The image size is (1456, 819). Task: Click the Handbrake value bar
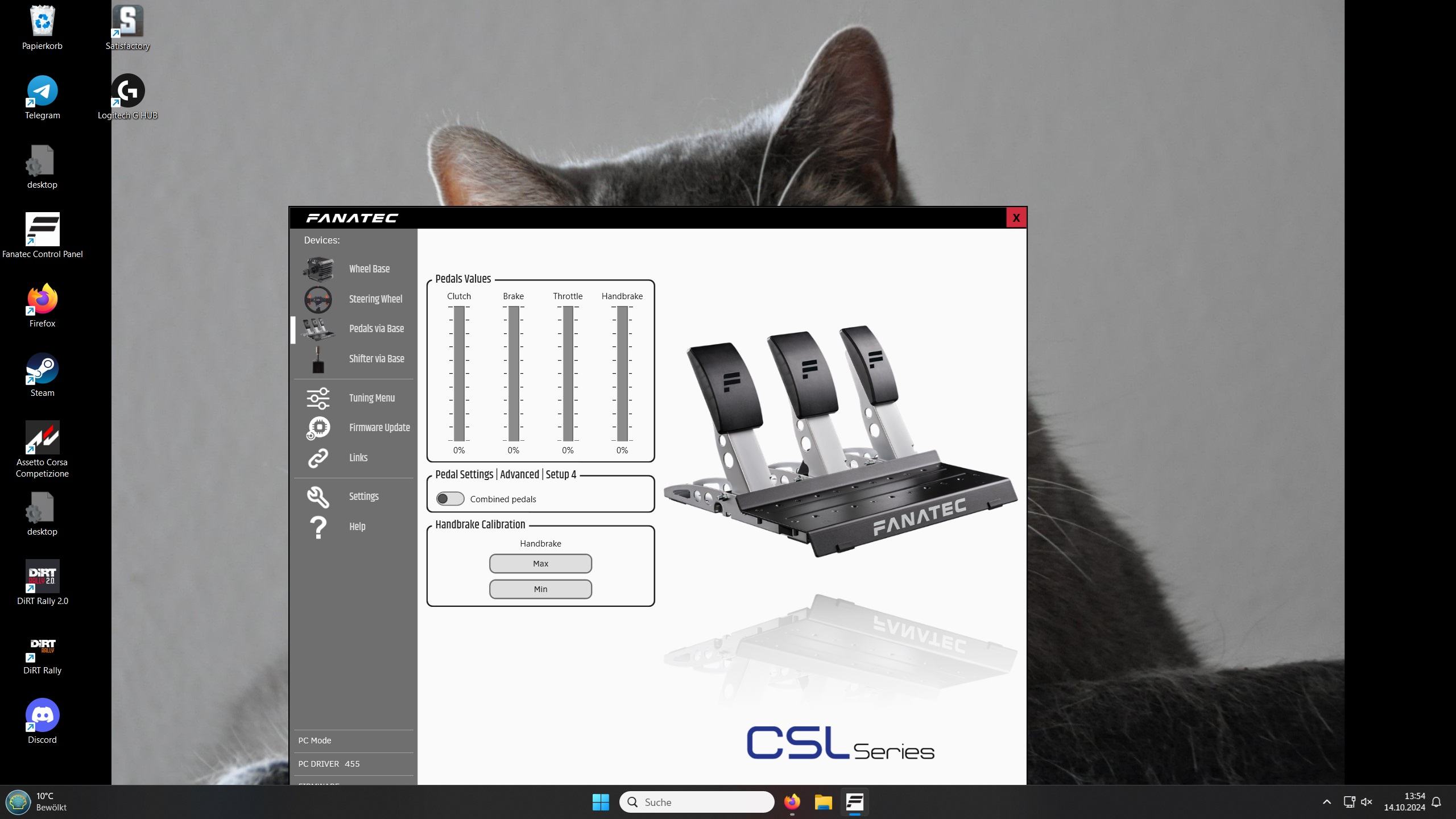pos(622,374)
